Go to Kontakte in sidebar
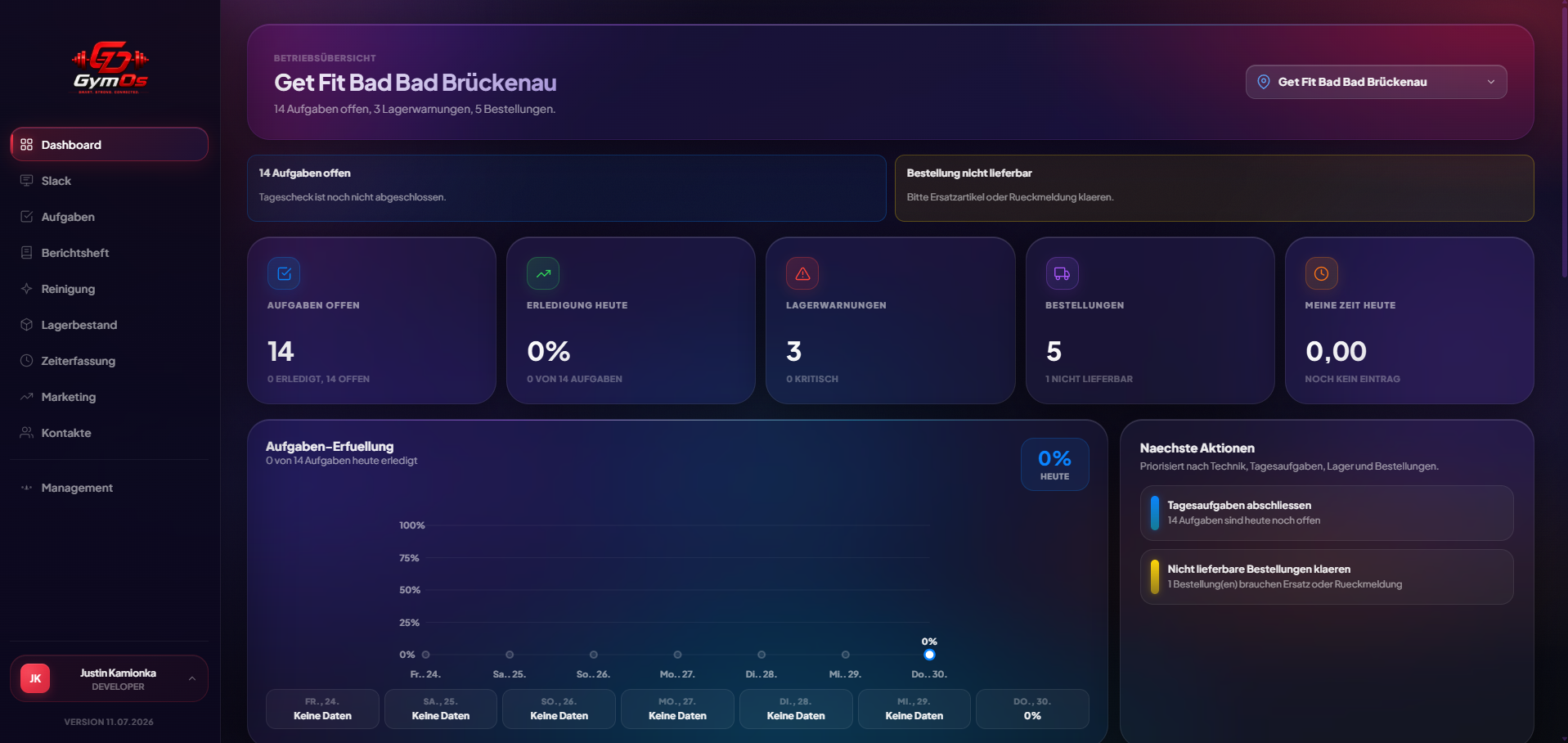The width and height of the screenshot is (1568, 743). pyautogui.click(x=109, y=433)
